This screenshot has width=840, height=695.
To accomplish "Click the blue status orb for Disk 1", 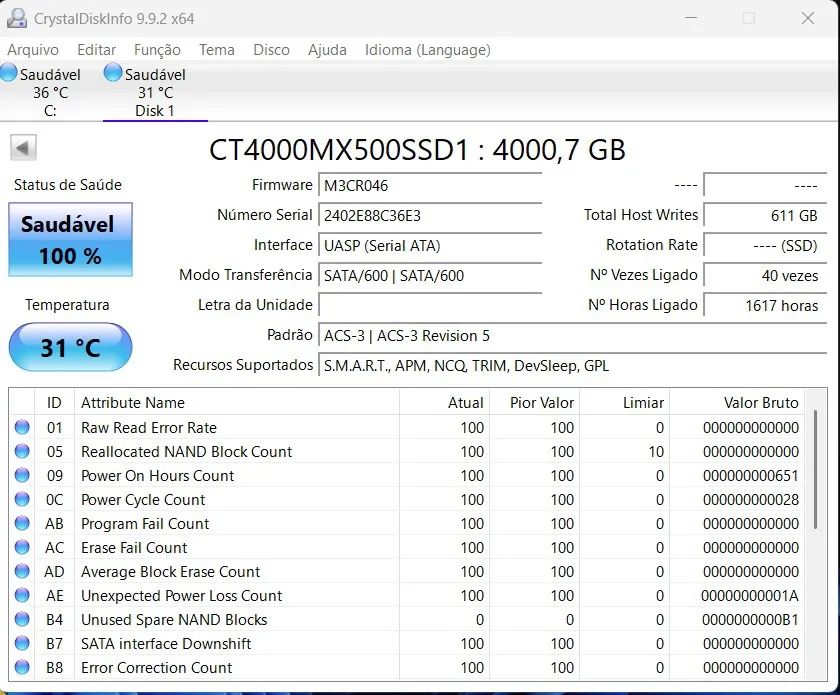I will pyautogui.click(x=113, y=72).
